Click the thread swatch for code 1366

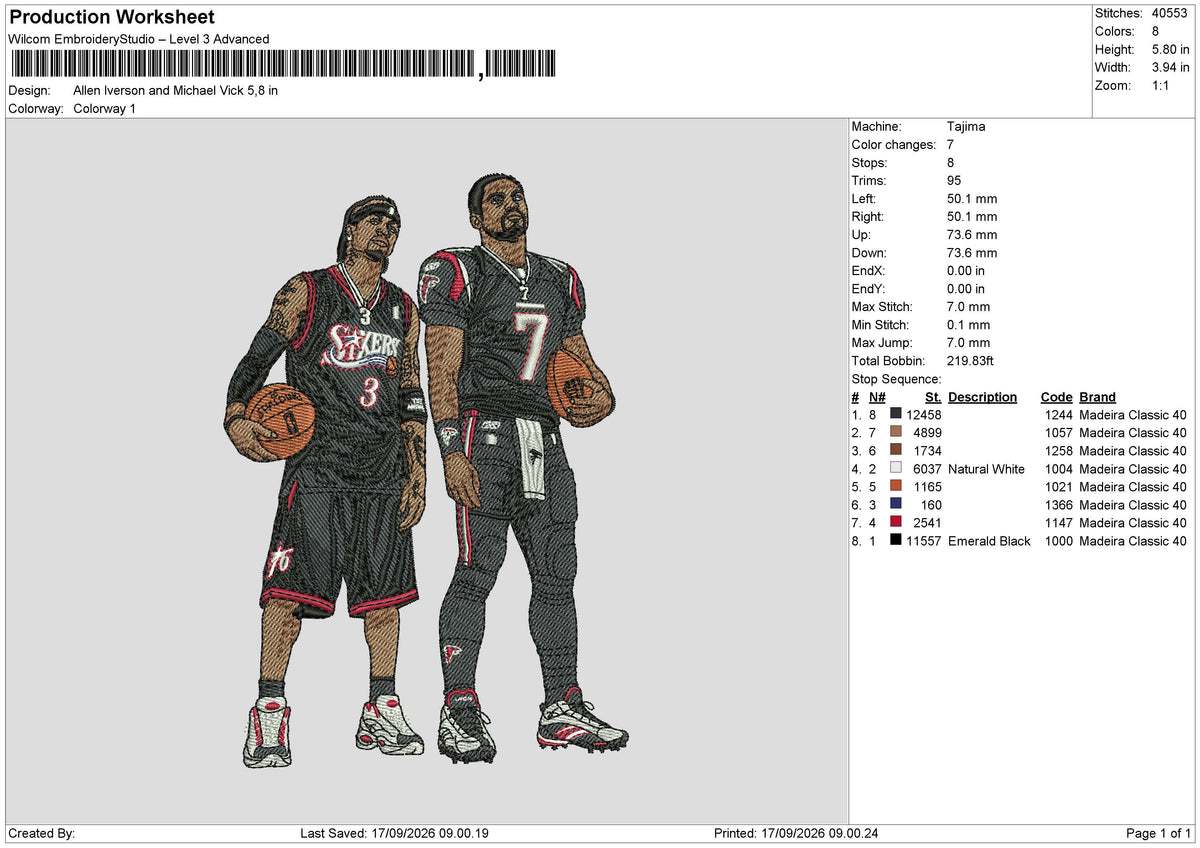coord(896,504)
